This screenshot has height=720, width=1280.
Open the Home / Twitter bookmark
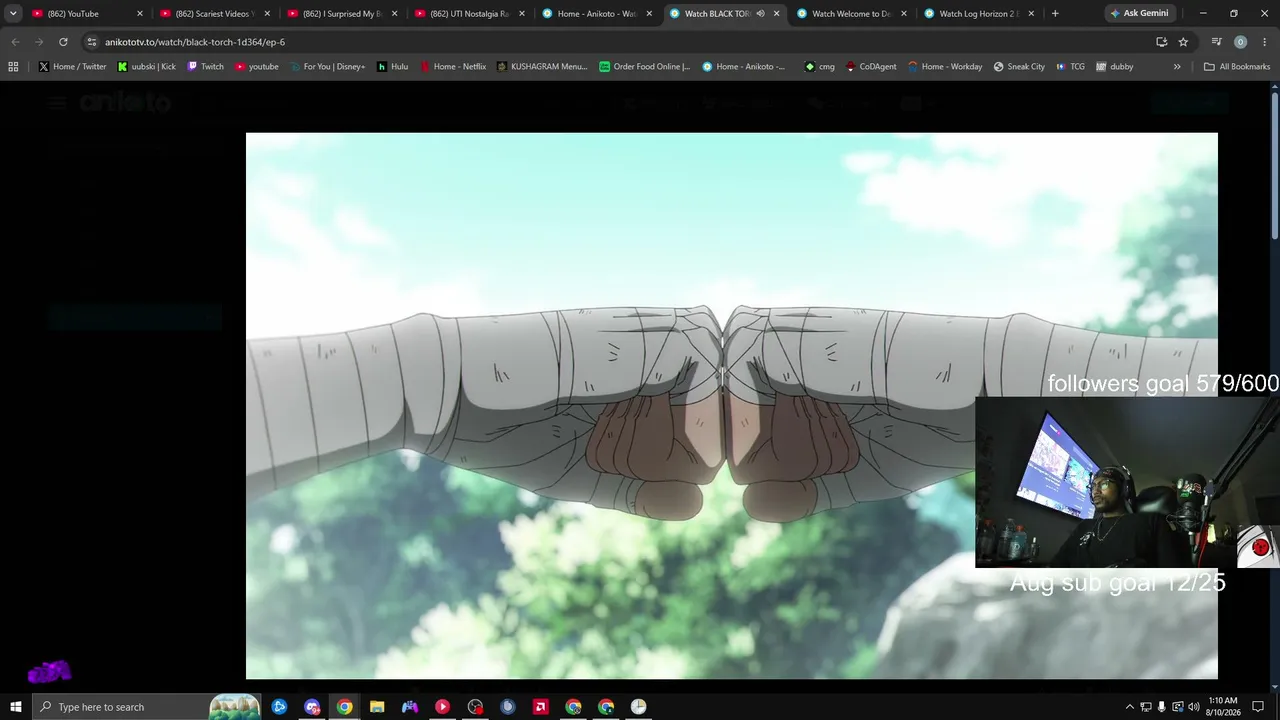click(73, 67)
